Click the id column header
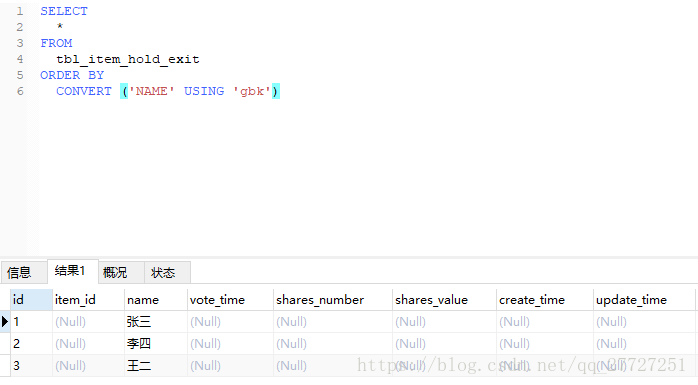The image size is (698, 385). [31, 300]
